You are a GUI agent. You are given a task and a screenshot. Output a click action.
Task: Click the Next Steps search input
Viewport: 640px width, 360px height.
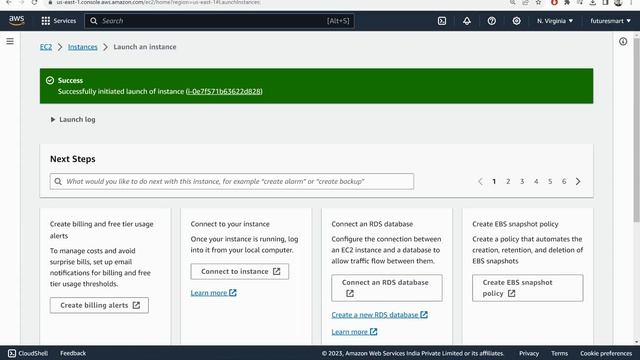tap(232, 181)
